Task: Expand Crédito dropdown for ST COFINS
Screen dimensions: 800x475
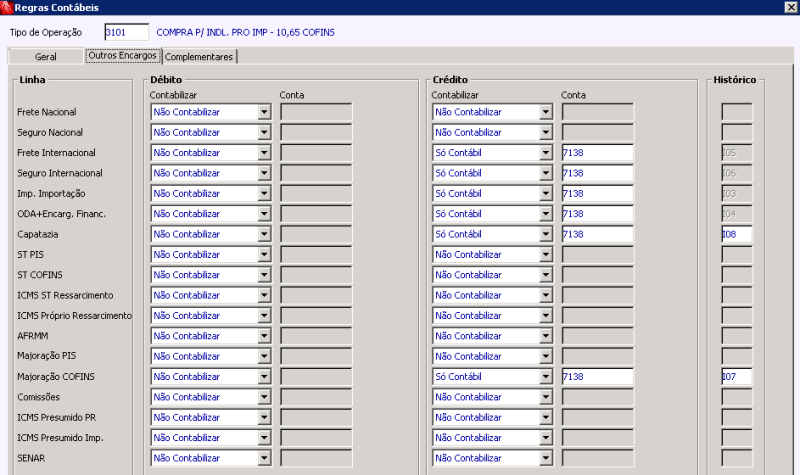Action: [546, 275]
